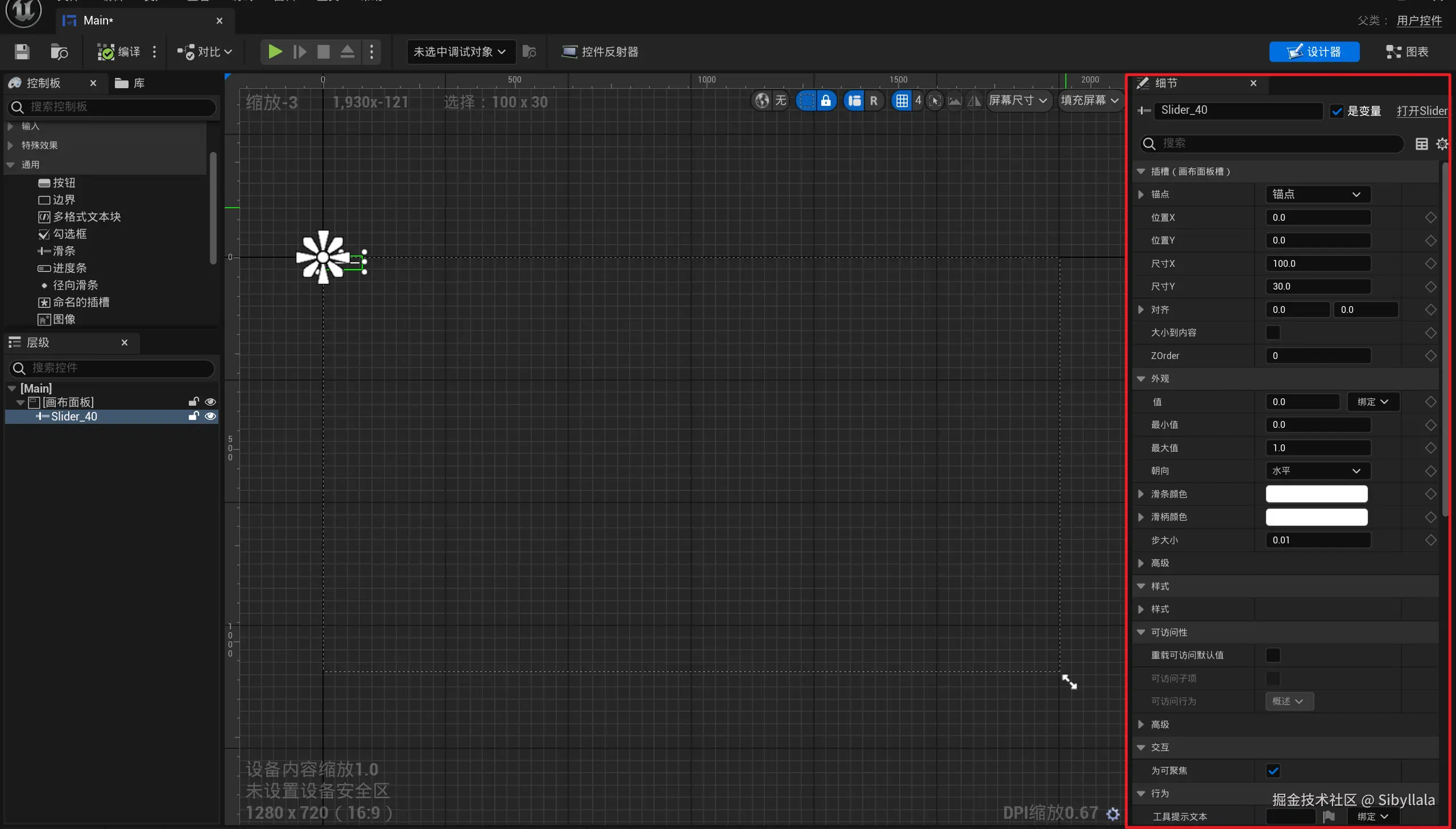
Task: Click the 编译 compile button
Action: tap(119, 52)
